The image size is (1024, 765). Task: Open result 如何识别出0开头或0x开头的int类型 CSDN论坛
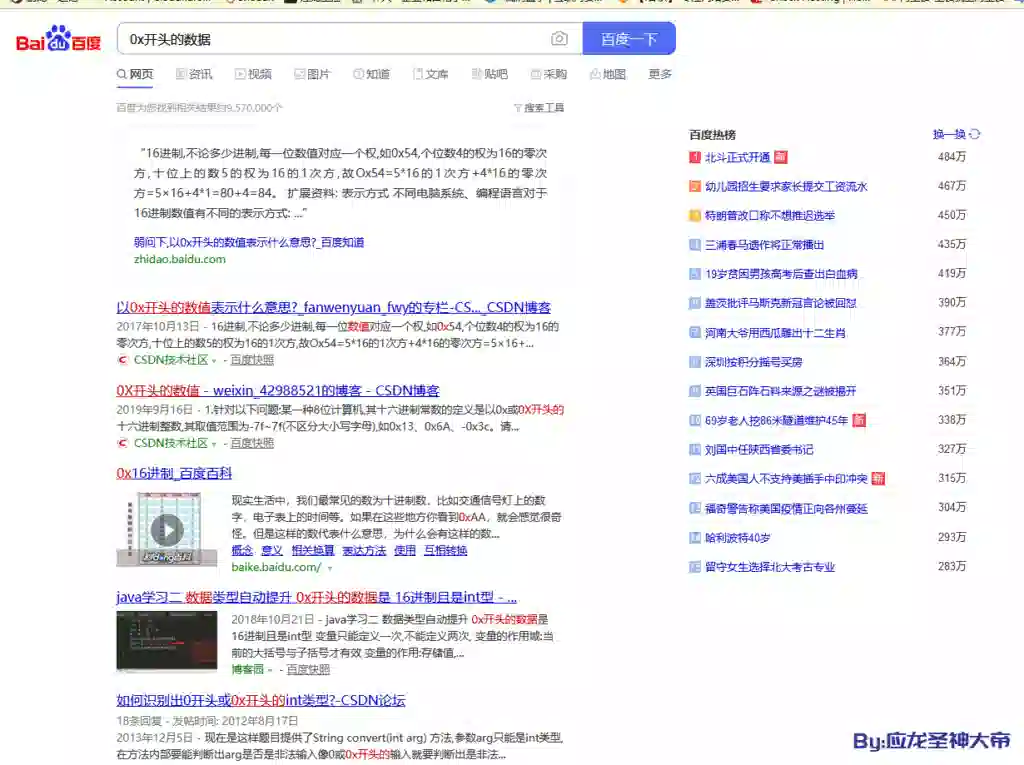tap(261, 700)
